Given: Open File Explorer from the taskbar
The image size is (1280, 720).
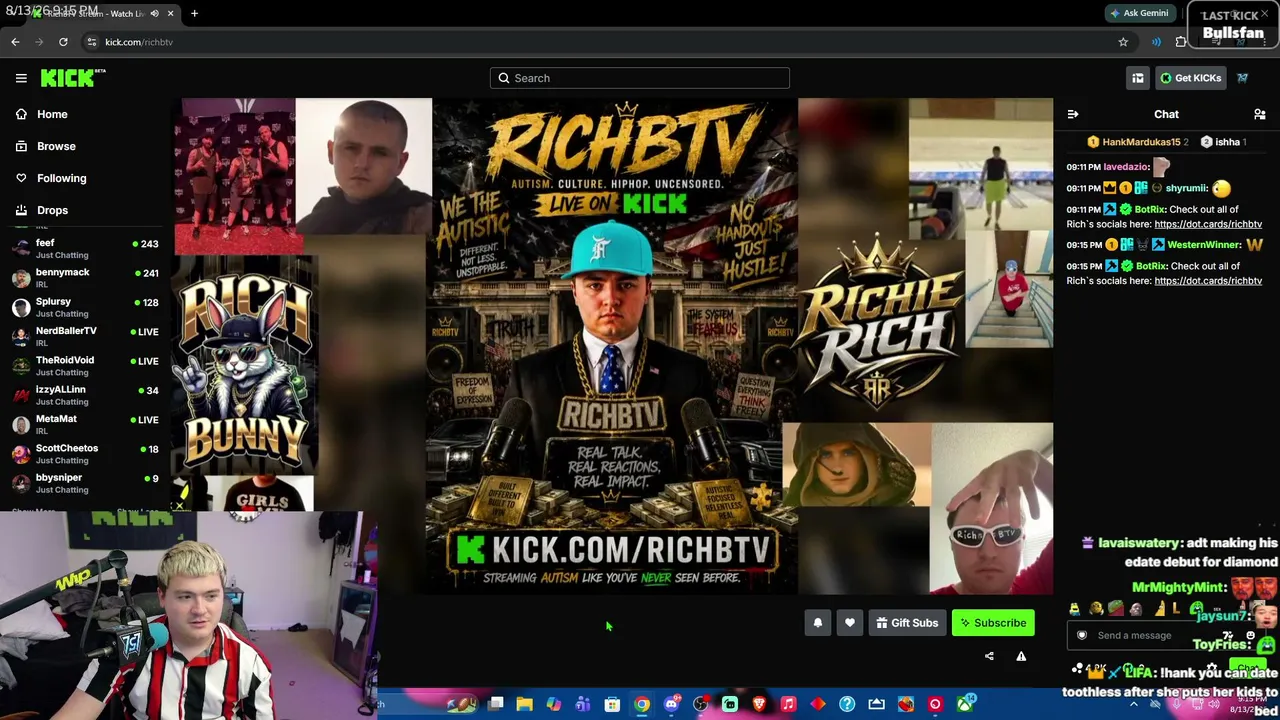Looking at the screenshot, I should (x=524, y=704).
